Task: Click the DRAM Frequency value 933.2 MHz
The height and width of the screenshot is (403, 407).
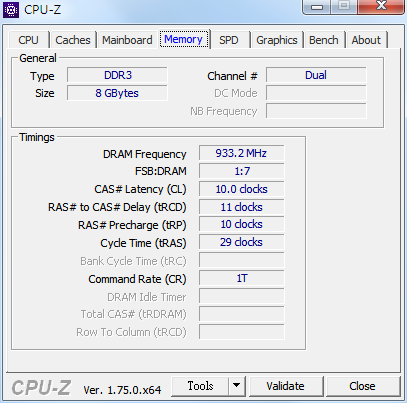Action: pos(242,153)
